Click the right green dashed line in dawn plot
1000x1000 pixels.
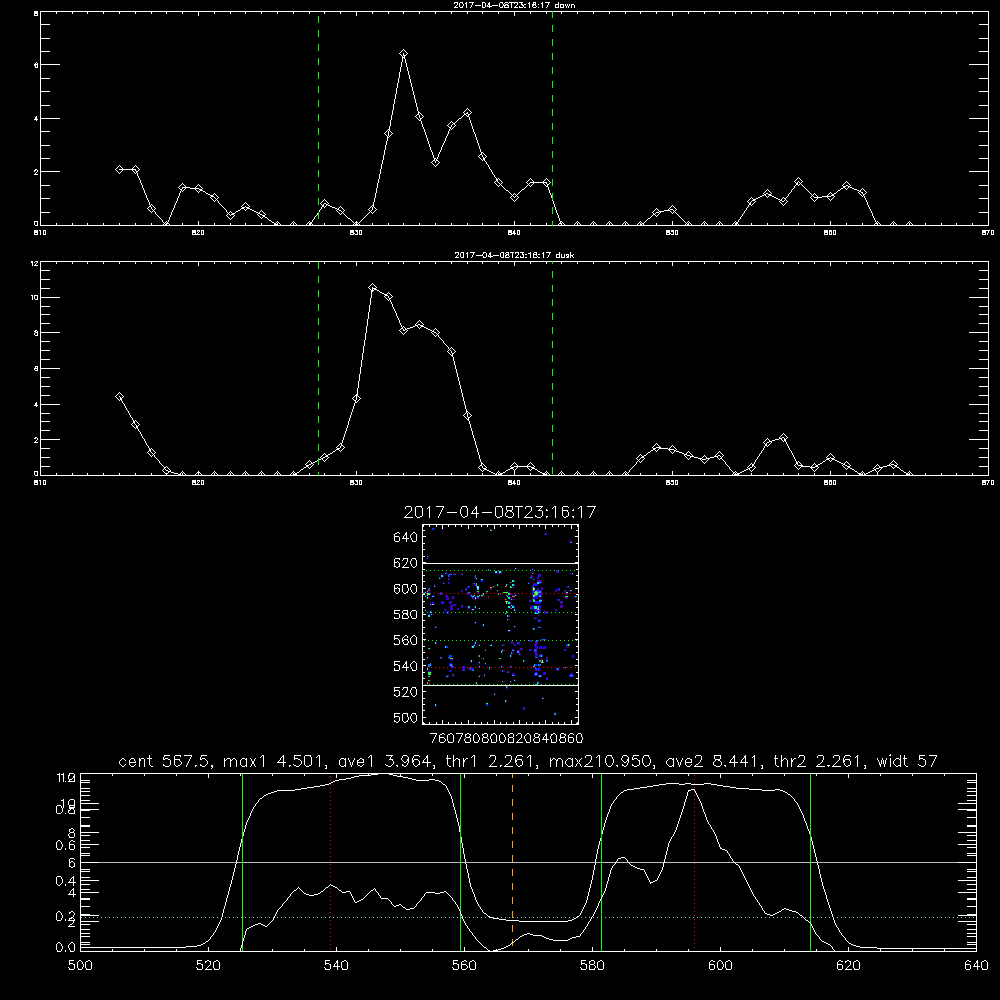point(552,118)
